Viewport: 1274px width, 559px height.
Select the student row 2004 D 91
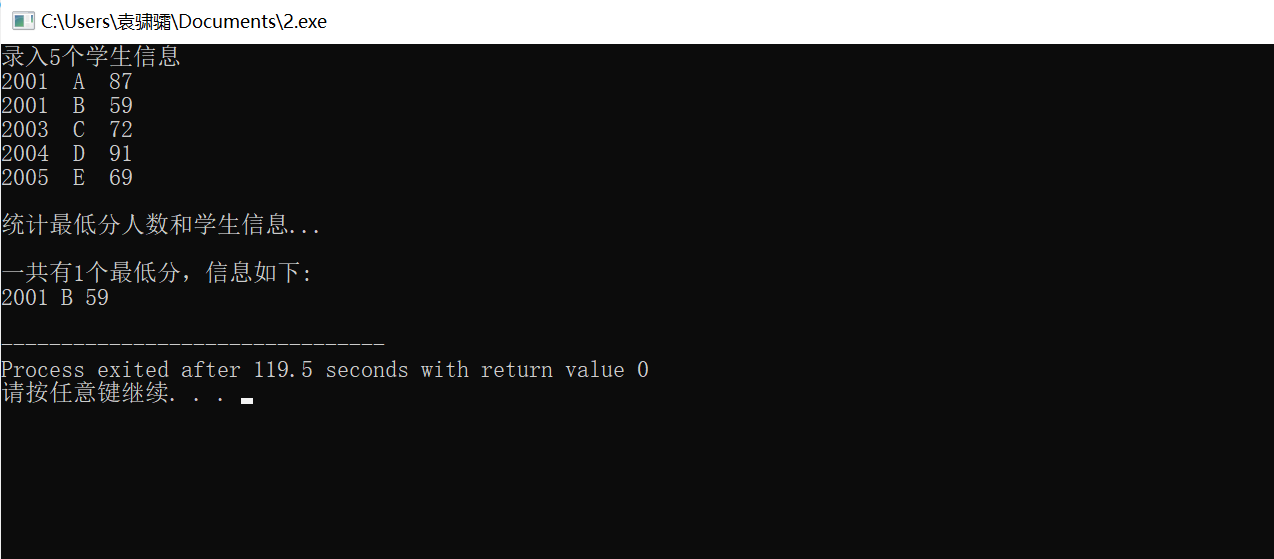67,154
